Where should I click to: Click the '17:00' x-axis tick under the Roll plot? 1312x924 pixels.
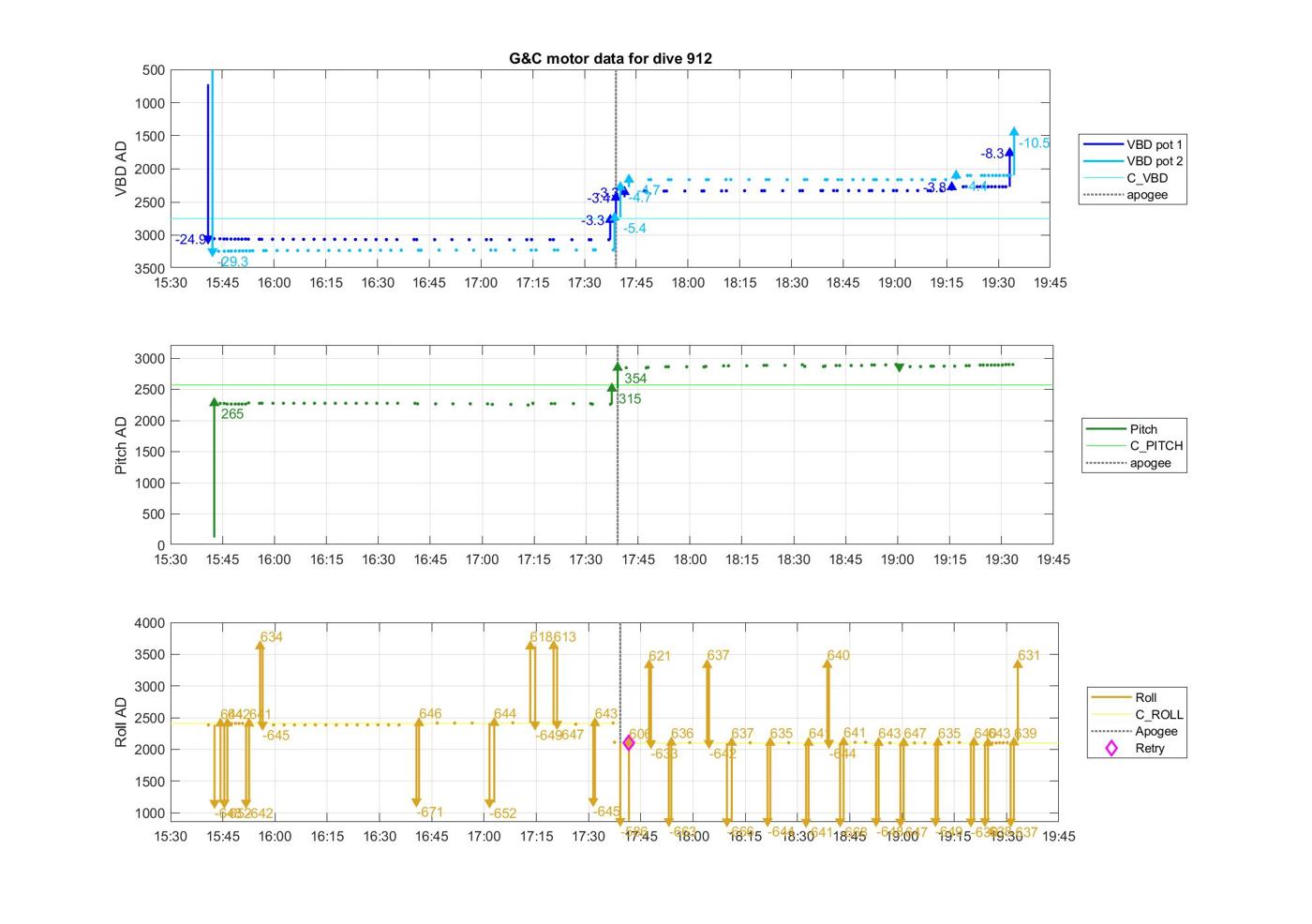click(x=484, y=836)
